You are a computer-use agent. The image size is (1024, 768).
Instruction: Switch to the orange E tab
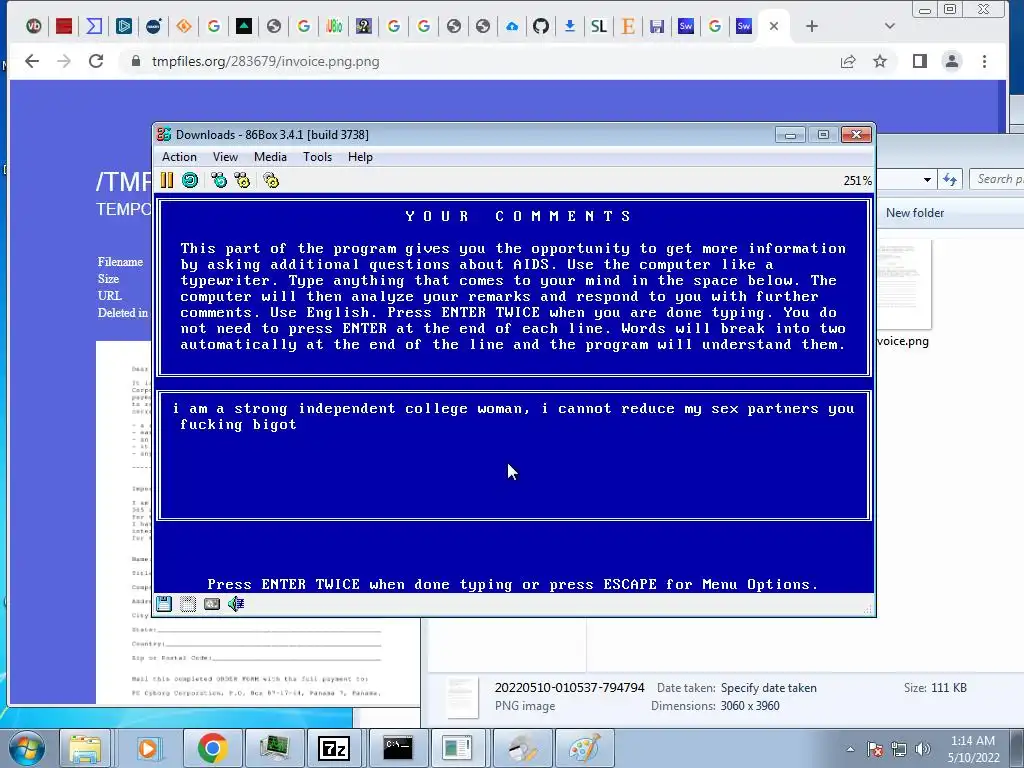628,26
